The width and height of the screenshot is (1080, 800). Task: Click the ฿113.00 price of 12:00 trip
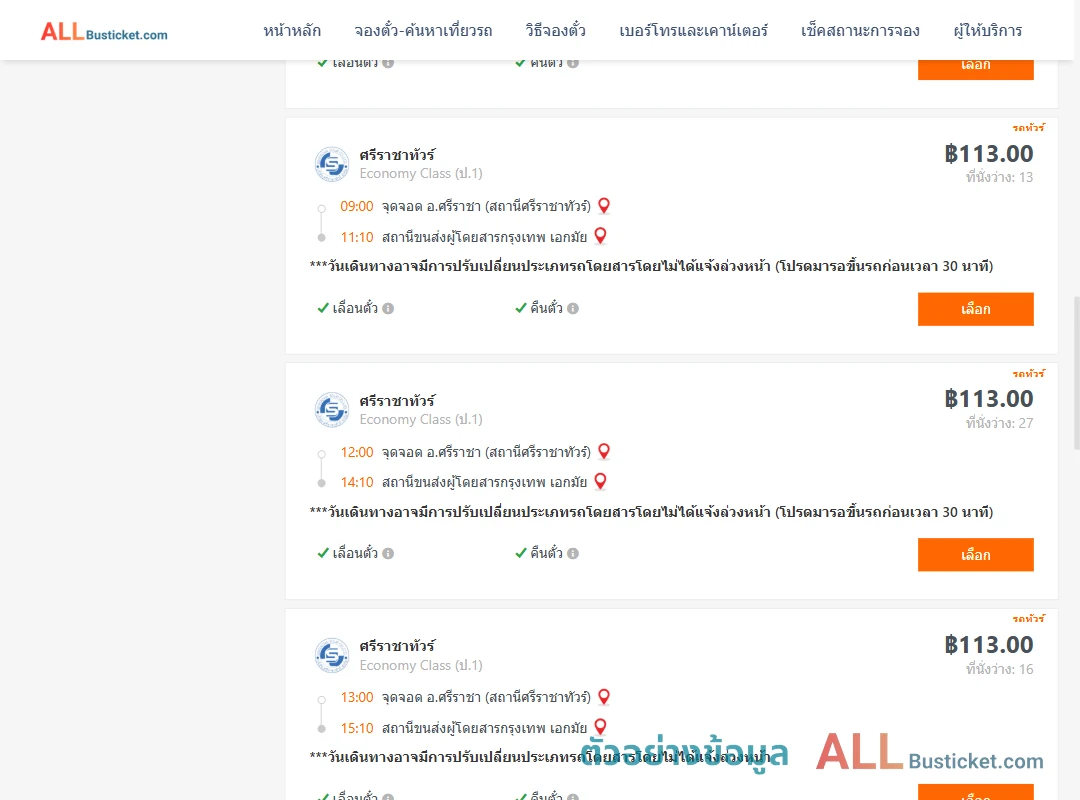(x=988, y=399)
